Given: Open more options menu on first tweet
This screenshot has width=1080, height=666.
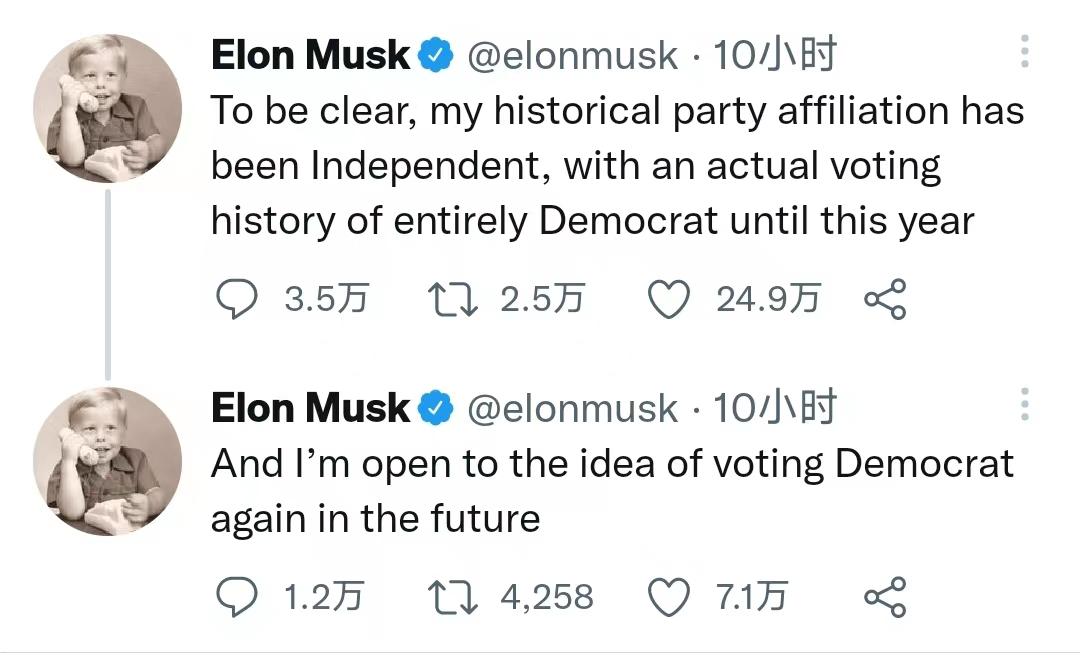Looking at the screenshot, I should [x=1024, y=52].
